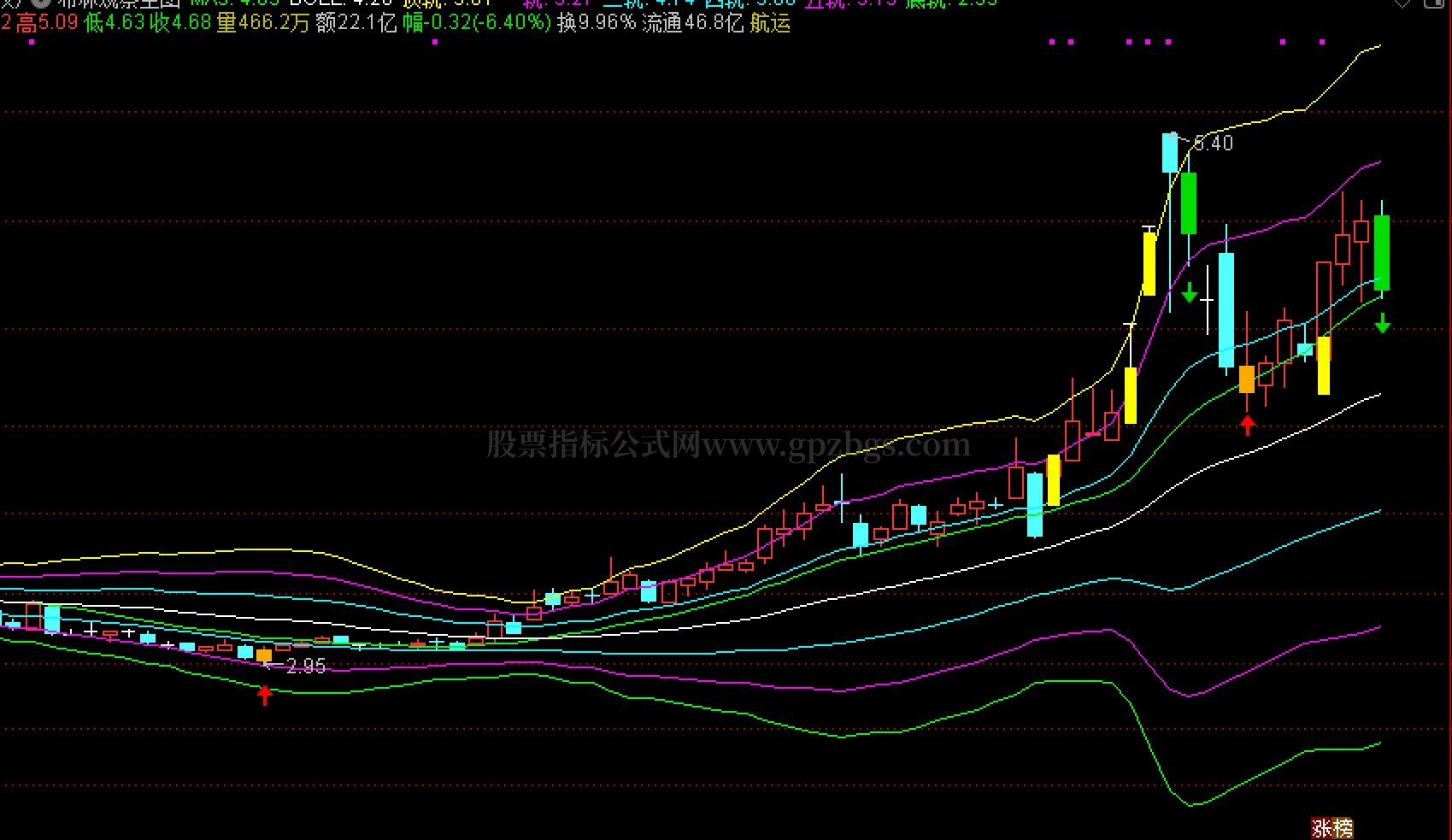Select green candlestick right after the 5.40 peak
Viewport: 1452px width, 840px height.
pyautogui.click(x=1188, y=203)
